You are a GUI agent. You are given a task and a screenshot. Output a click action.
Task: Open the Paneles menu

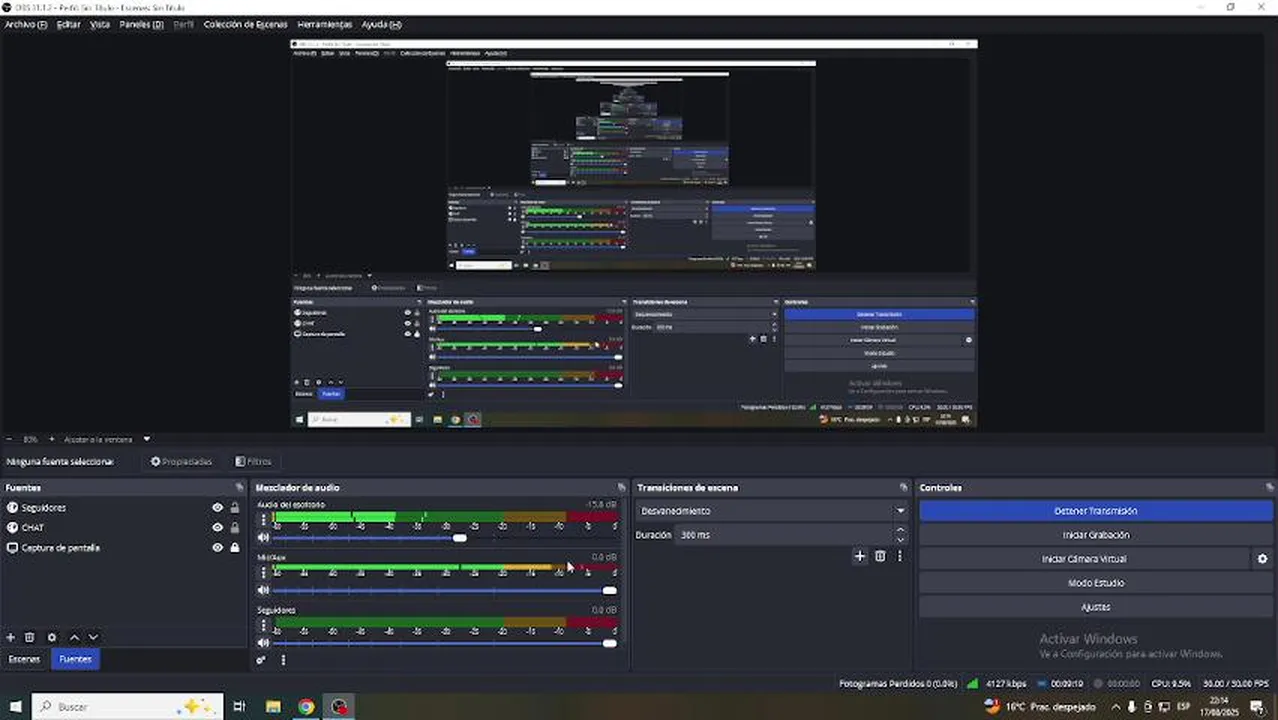click(x=141, y=24)
